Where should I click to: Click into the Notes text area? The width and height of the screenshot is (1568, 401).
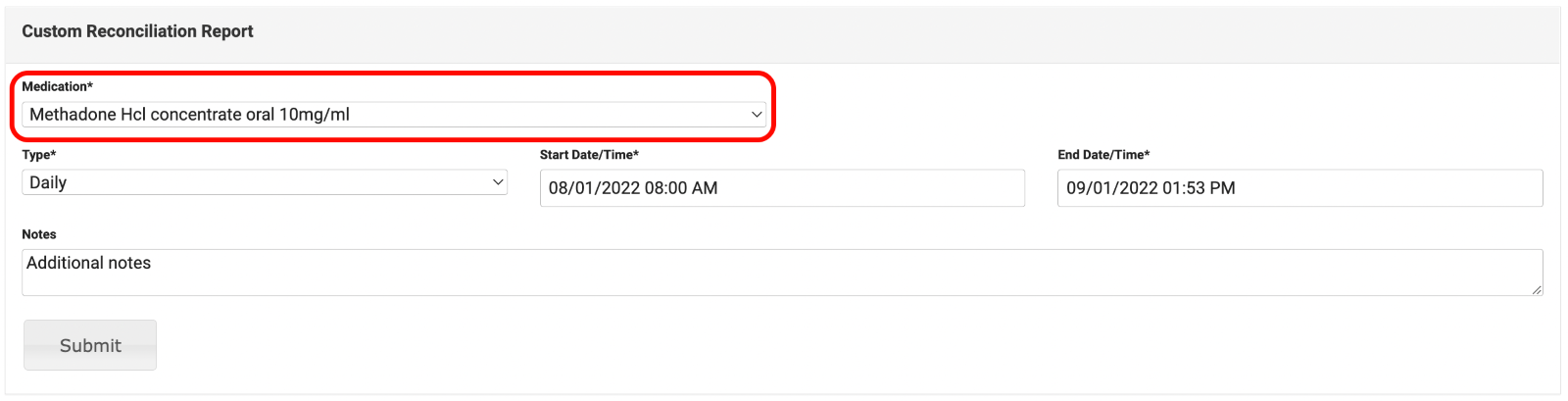click(781, 273)
